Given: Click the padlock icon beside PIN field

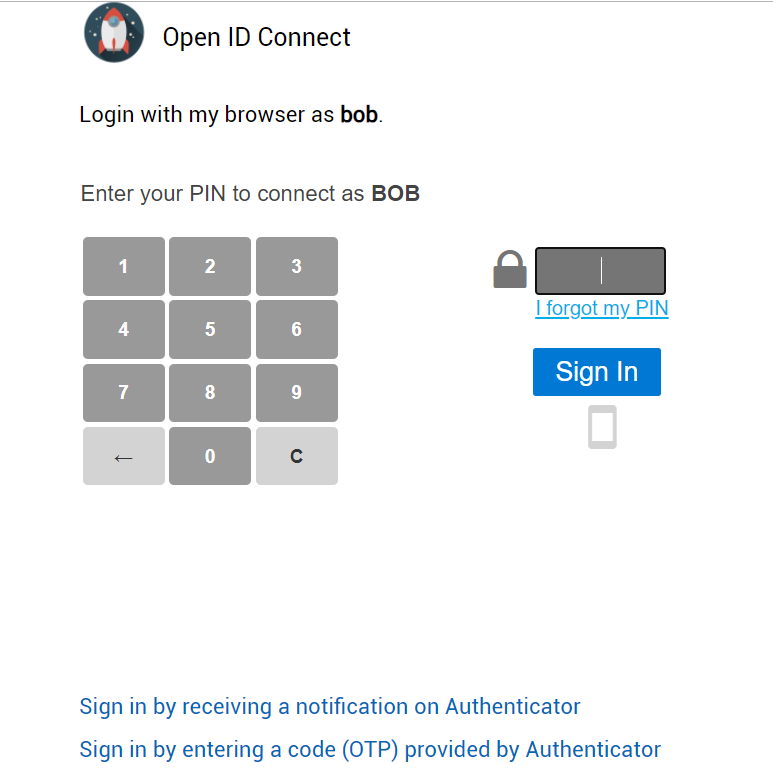Looking at the screenshot, I should pyautogui.click(x=510, y=270).
